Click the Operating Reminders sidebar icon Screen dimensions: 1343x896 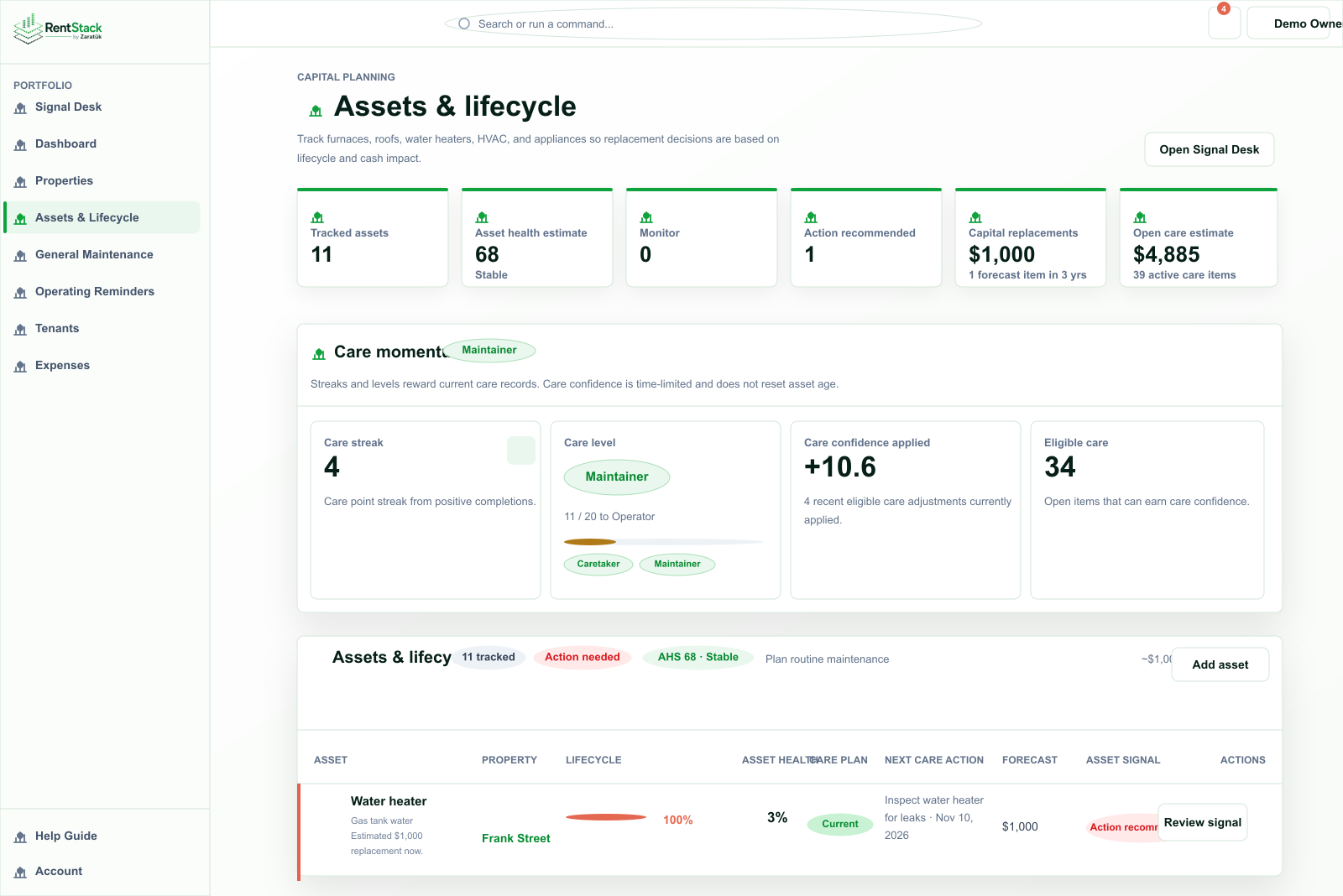20,292
